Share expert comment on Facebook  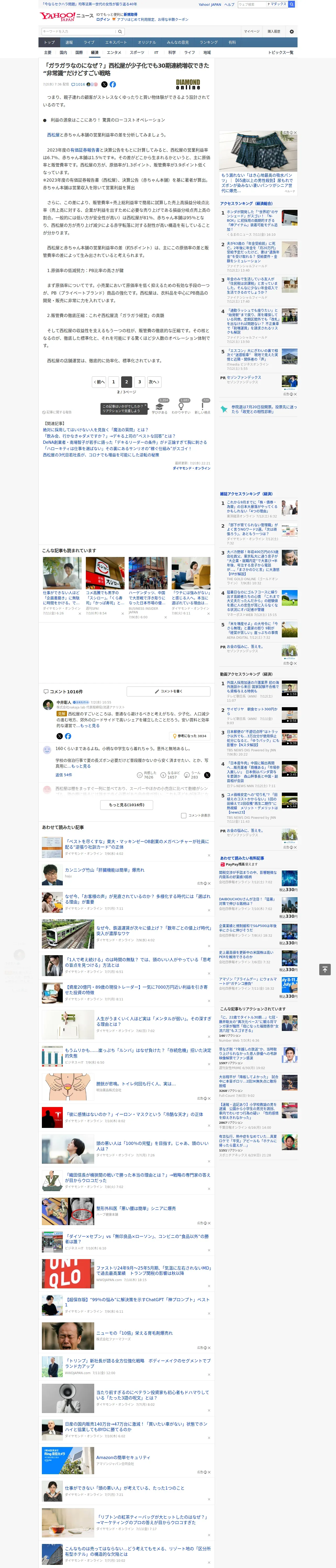click(68, 736)
